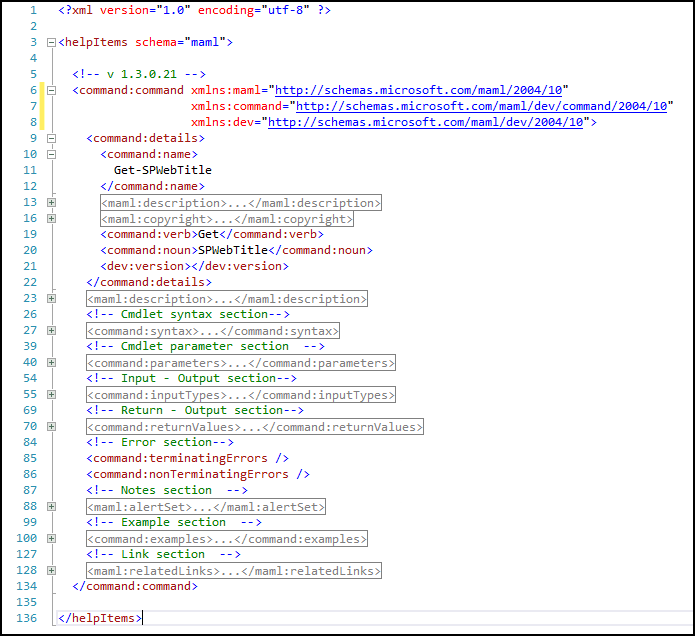This screenshot has height=636, width=695.
Task: Collapse the command:details node on line 9
Action: click(51, 138)
